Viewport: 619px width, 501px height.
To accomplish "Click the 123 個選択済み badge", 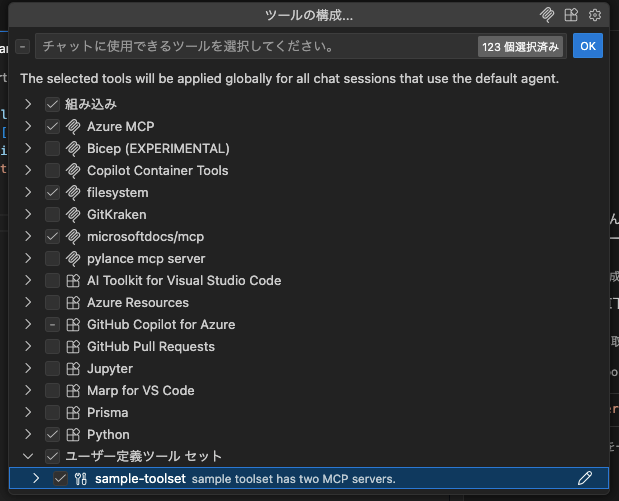I will tap(520, 47).
